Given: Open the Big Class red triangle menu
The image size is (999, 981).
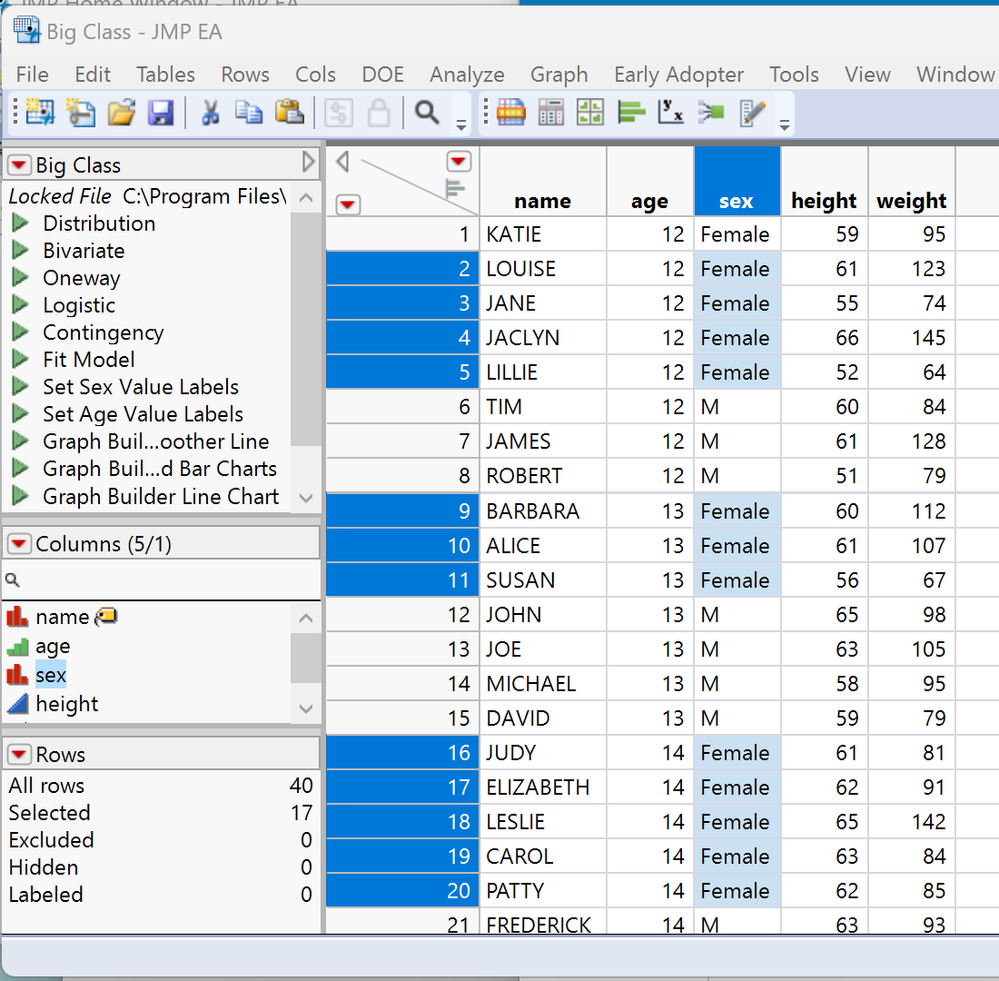Looking at the screenshot, I should (x=18, y=165).
